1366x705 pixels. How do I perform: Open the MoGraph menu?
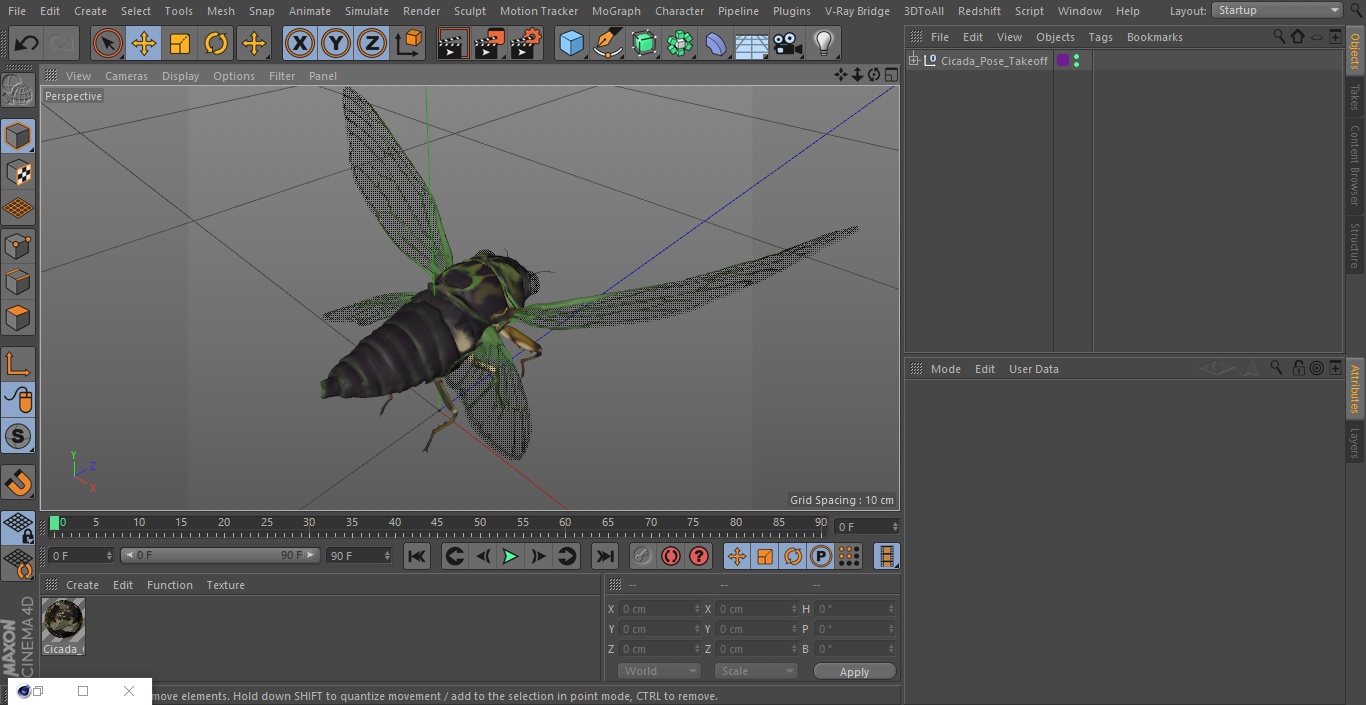tap(616, 11)
